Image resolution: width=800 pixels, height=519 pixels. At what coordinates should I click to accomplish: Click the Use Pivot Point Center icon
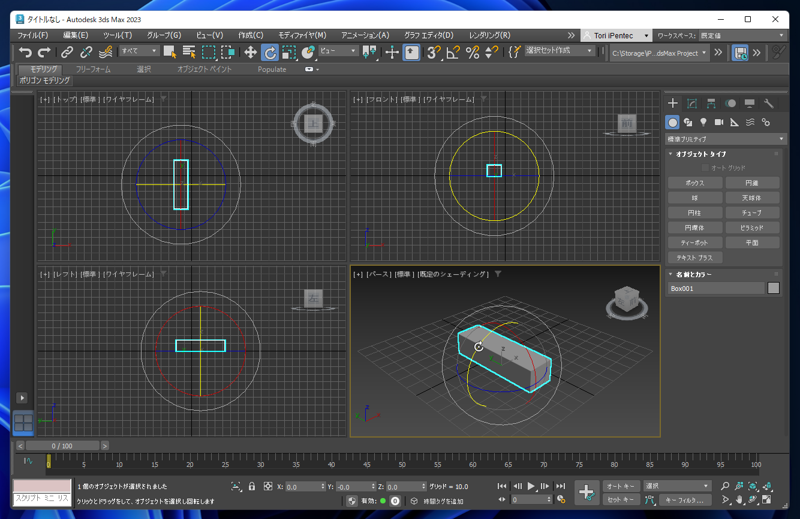pos(369,52)
